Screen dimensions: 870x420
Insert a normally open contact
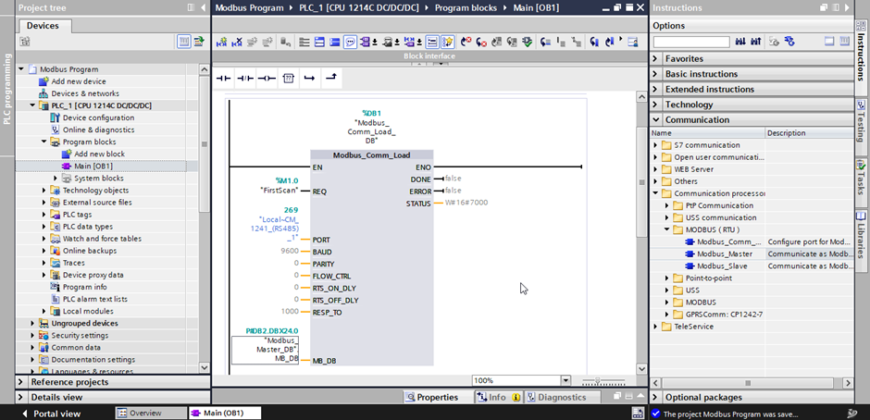point(223,78)
